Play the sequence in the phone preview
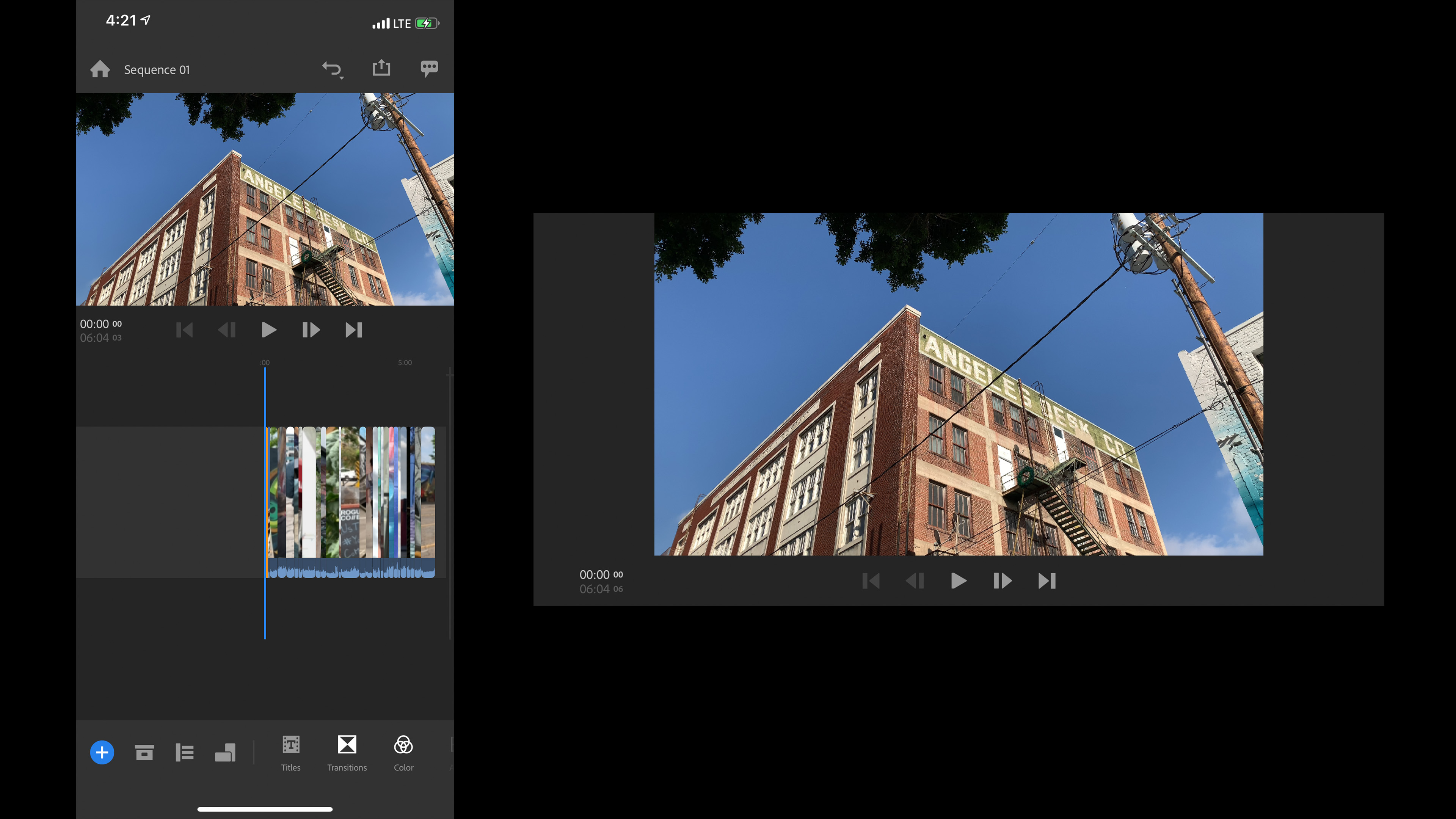The image size is (1456, 819). pos(268,330)
